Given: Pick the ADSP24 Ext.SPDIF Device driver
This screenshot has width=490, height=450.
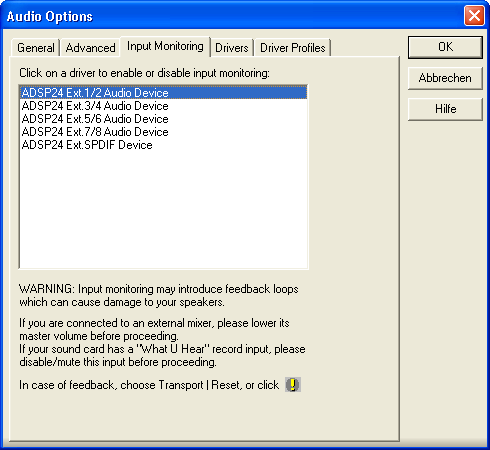Looking at the screenshot, I should tap(163, 145).
